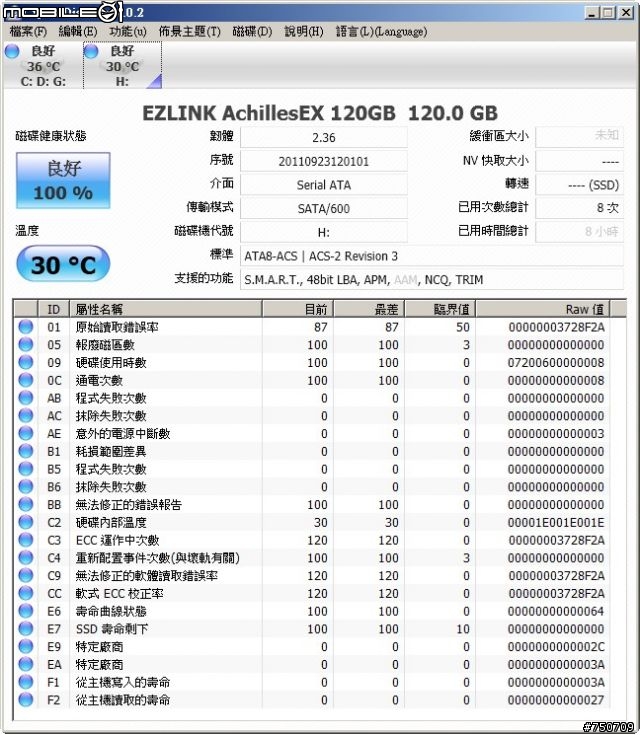Click the 30 °C temperature button

click(63, 264)
